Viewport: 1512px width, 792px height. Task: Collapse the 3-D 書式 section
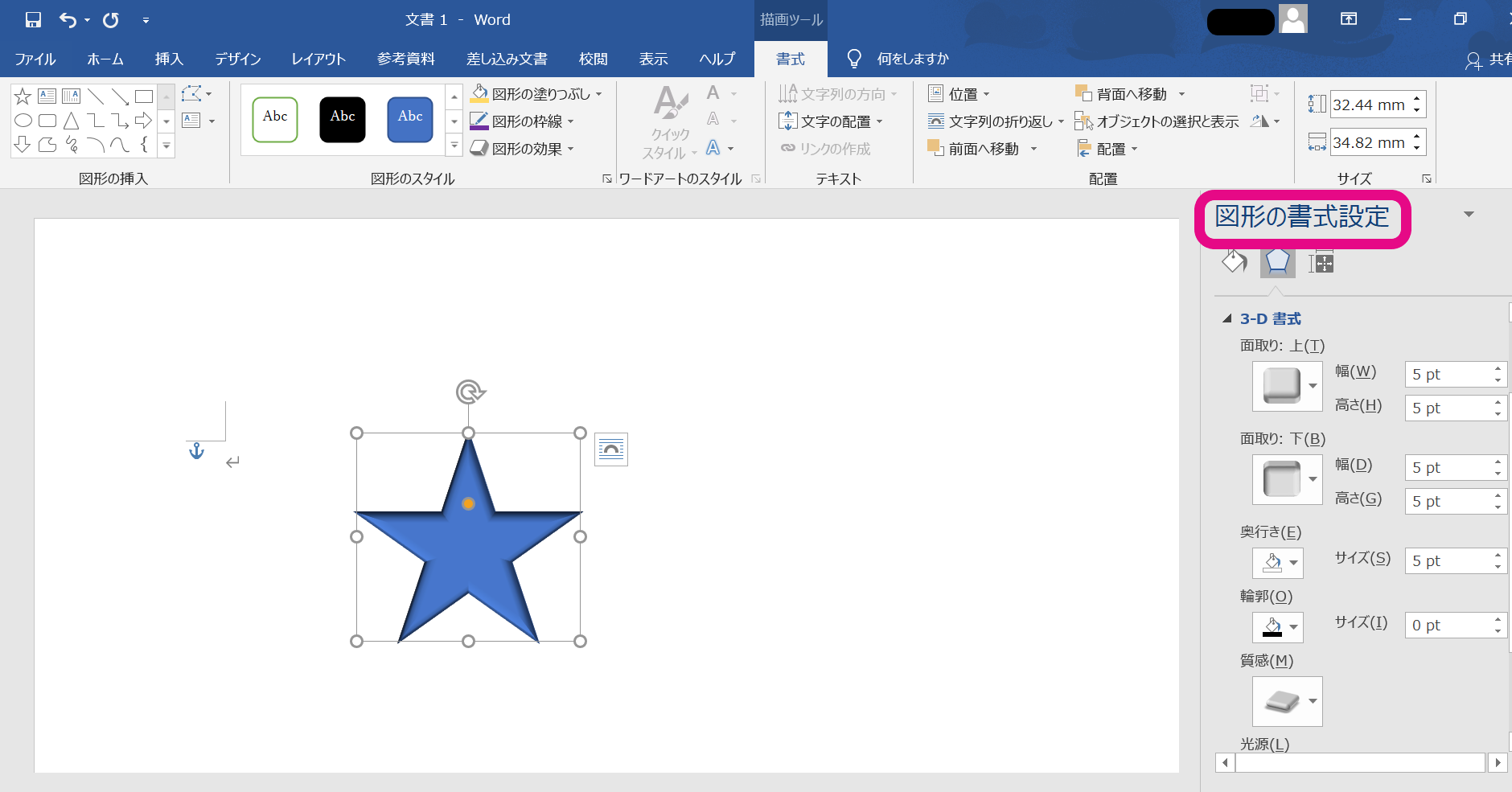(1227, 318)
